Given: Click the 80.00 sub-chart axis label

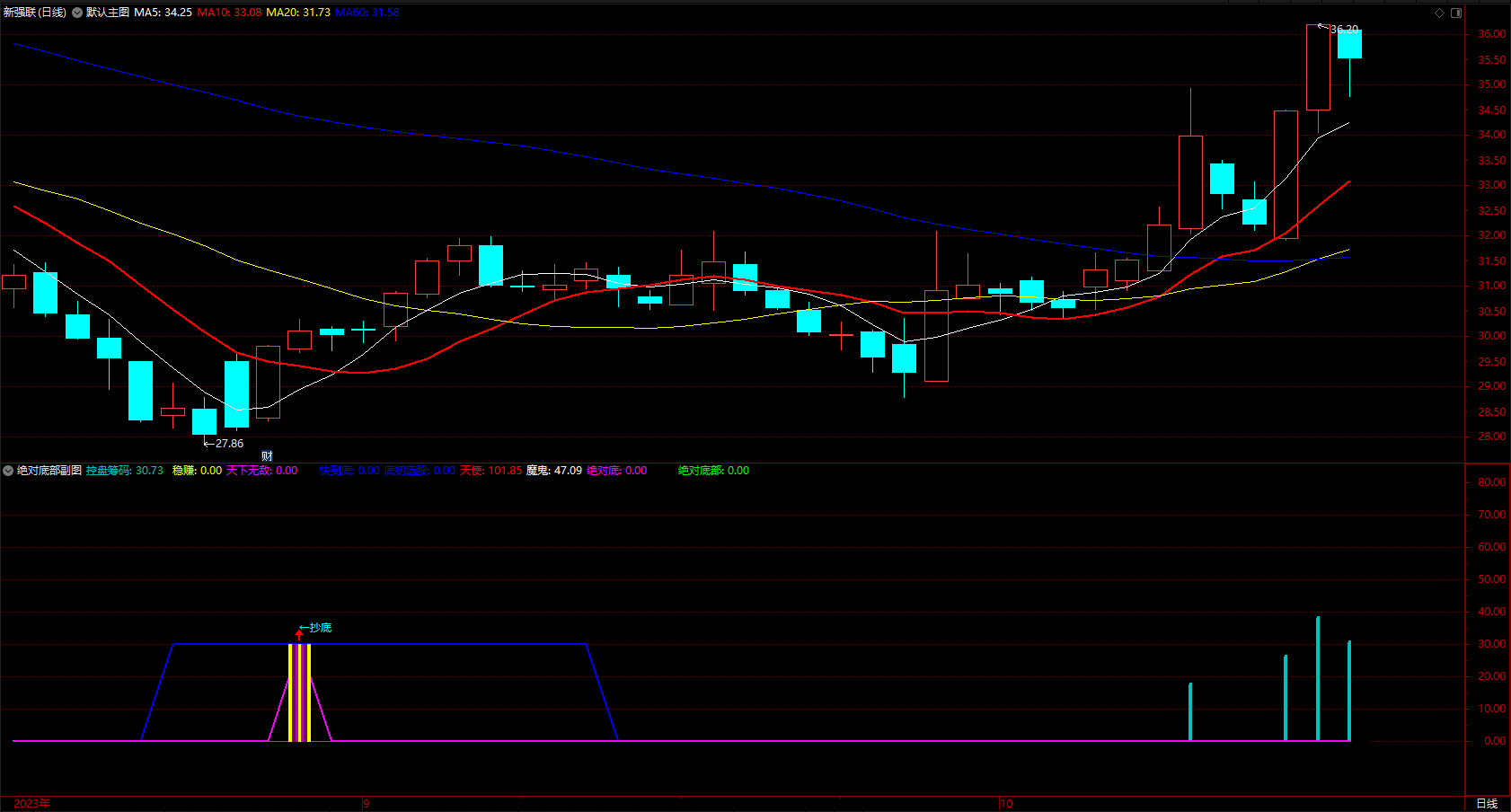Looking at the screenshot, I should tap(1492, 482).
